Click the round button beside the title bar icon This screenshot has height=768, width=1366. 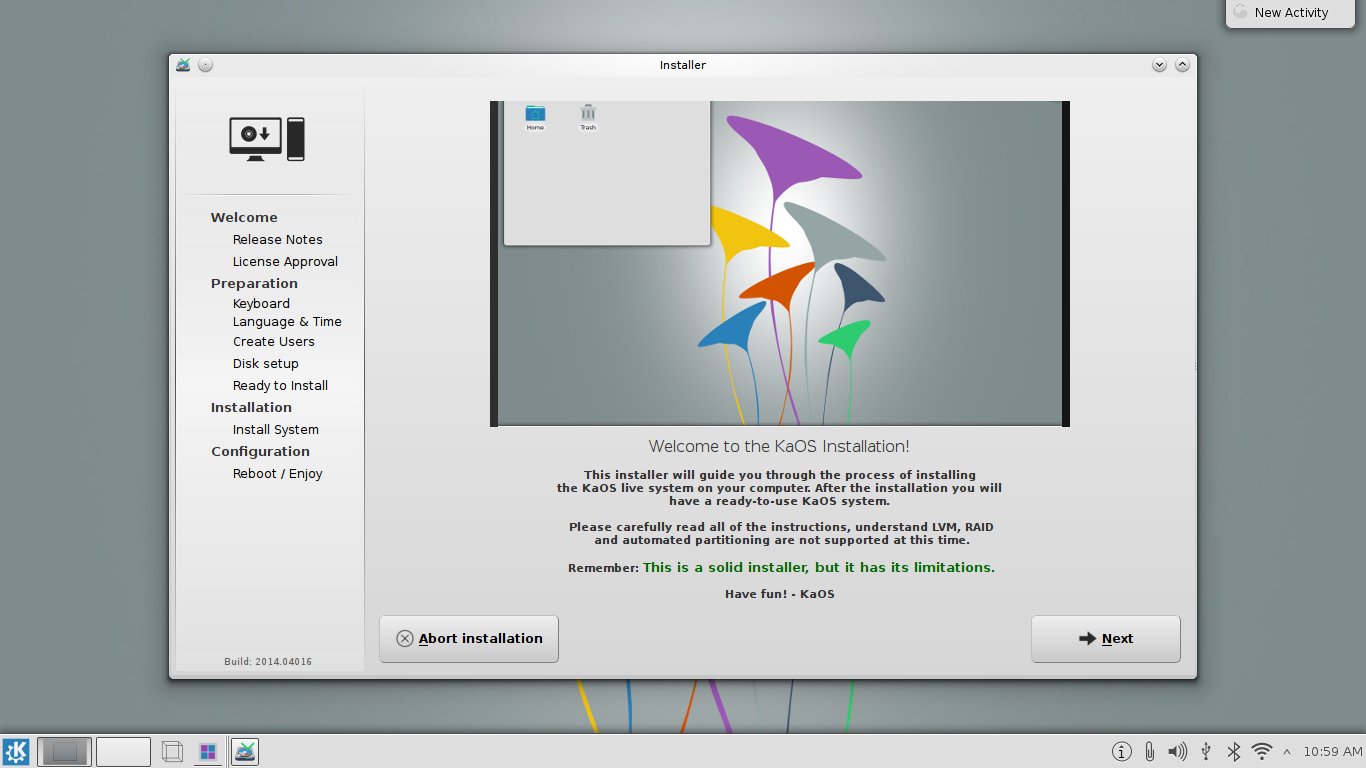[x=205, y=65]
